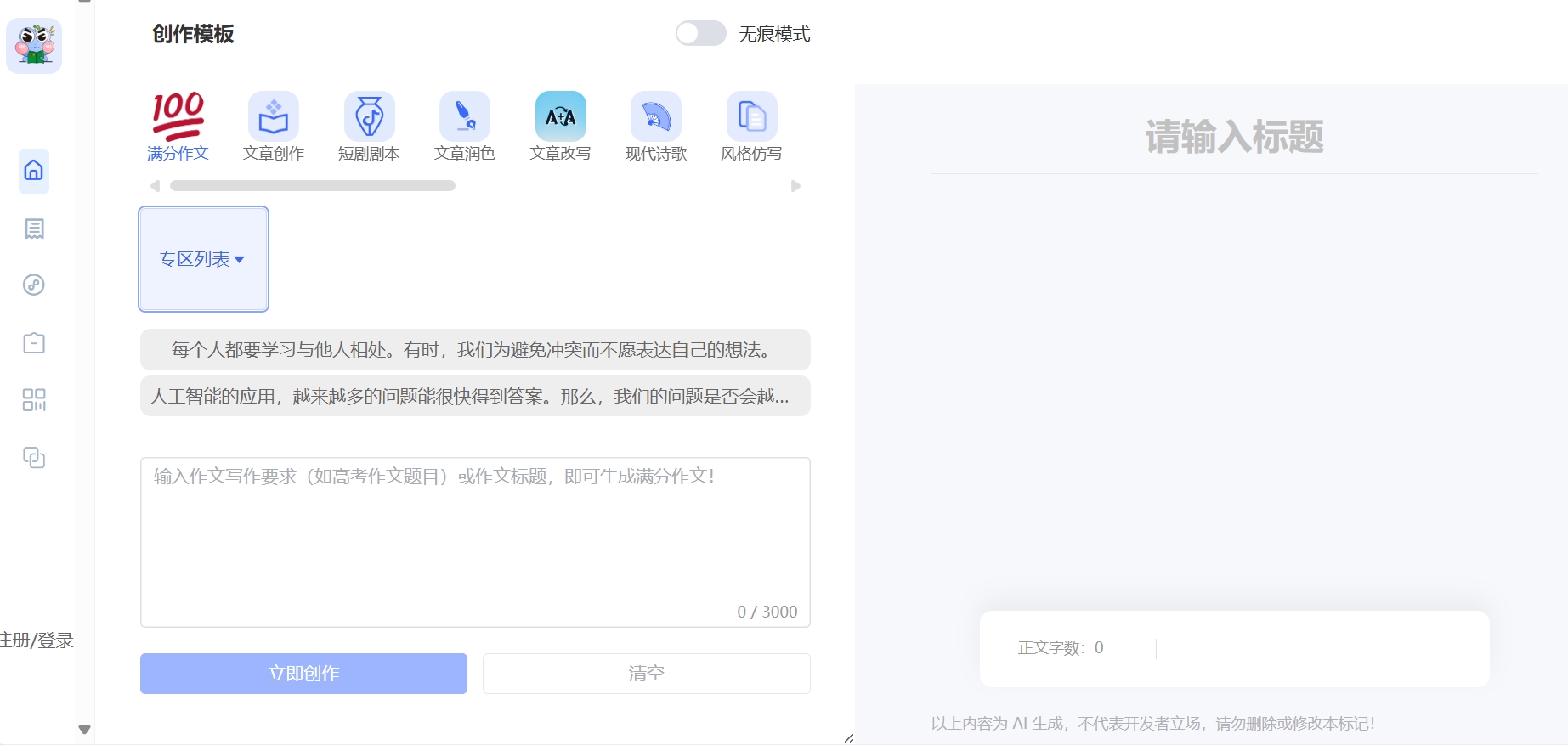Click the 清空 button
This screenshot has height=745, width=1568.
click(x=646, y=674)
